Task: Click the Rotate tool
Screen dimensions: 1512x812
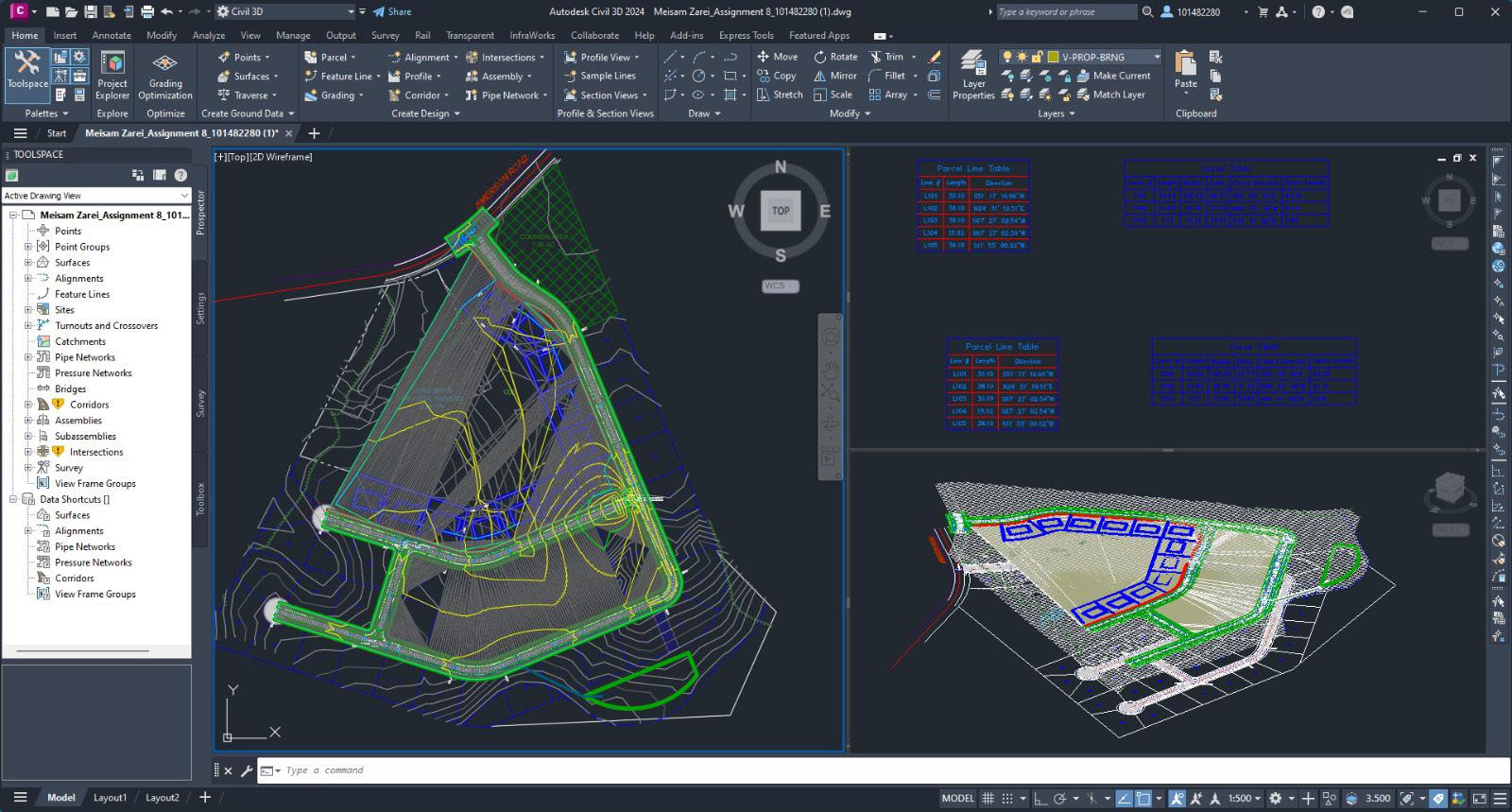Action: point(835,57)
